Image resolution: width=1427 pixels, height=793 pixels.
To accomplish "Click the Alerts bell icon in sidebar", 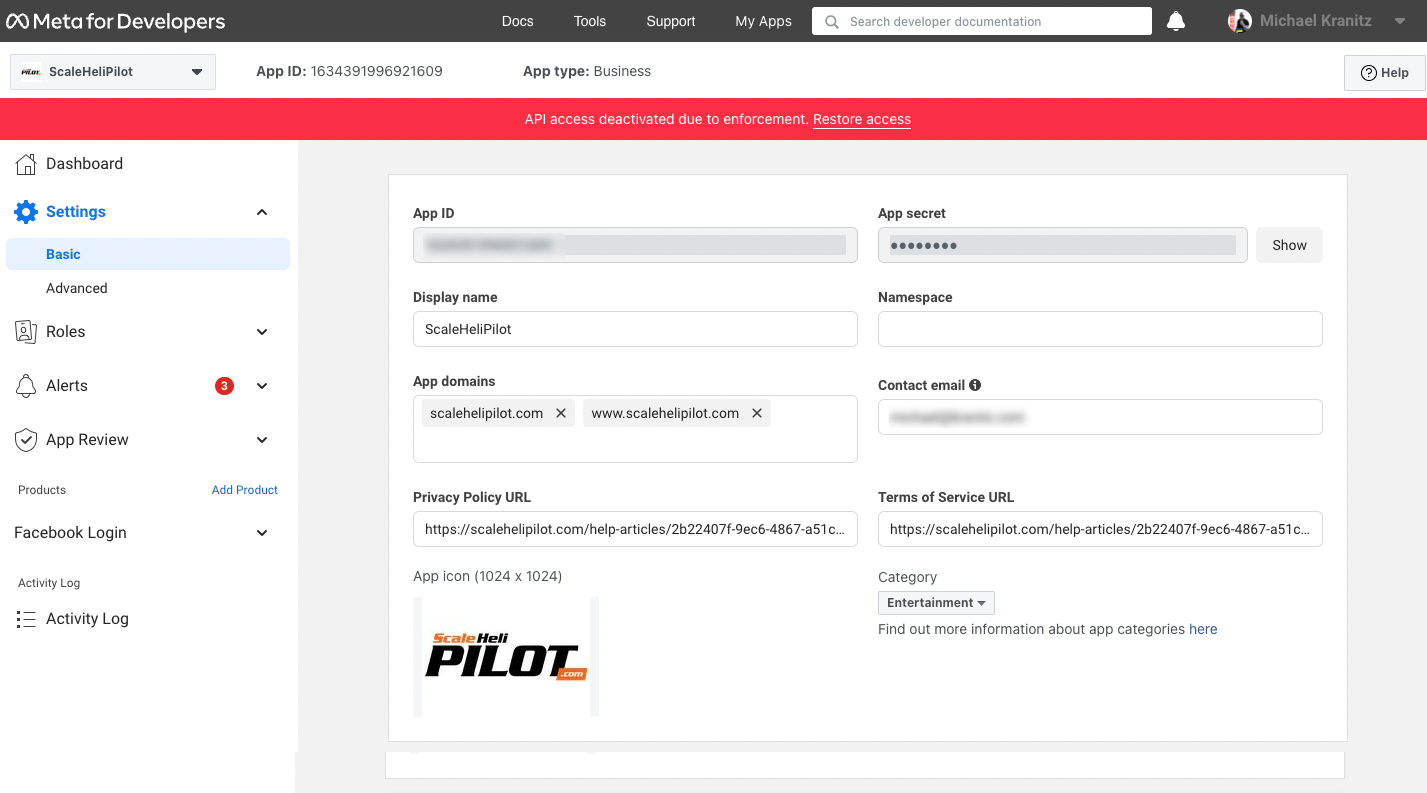I will point(26,386).
